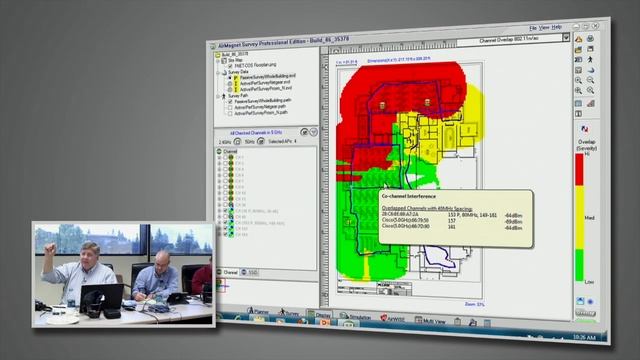Select the walking person survey path icon
This screenshot has width=640, height=360.
point(590,60)
